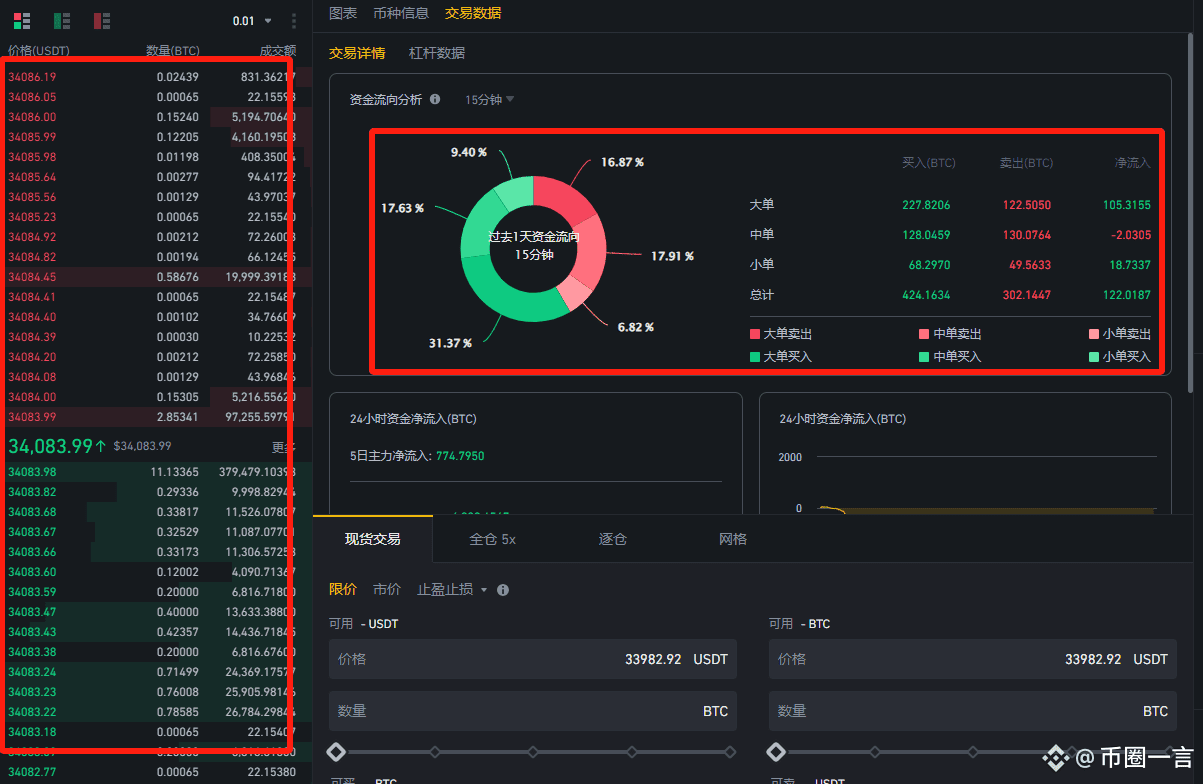Screen dimensions: 1203x784
Task: Open the 0.01 price precision dropdown
Action: point(252,21)
